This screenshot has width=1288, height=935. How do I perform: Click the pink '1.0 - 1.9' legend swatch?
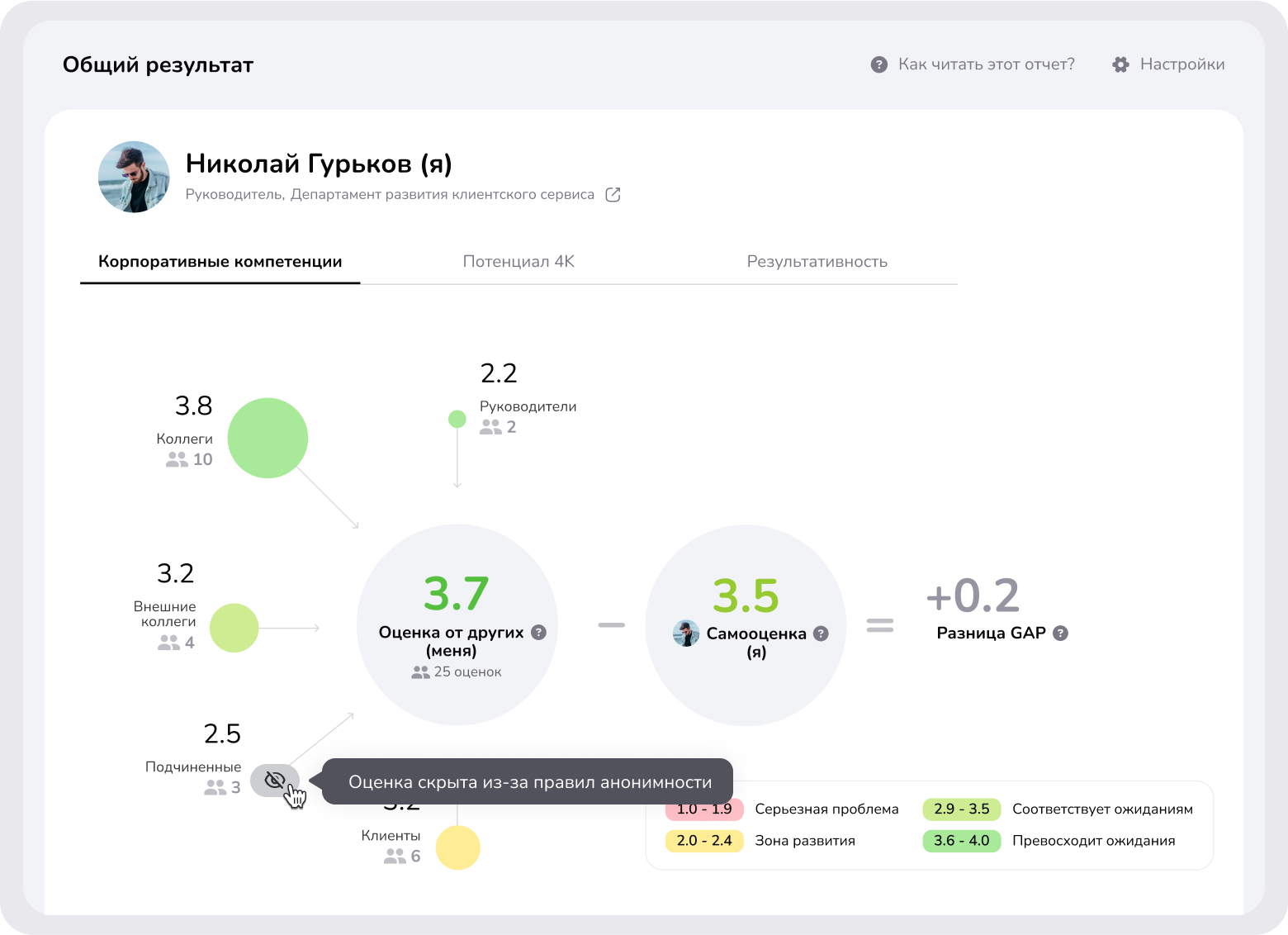704,809
